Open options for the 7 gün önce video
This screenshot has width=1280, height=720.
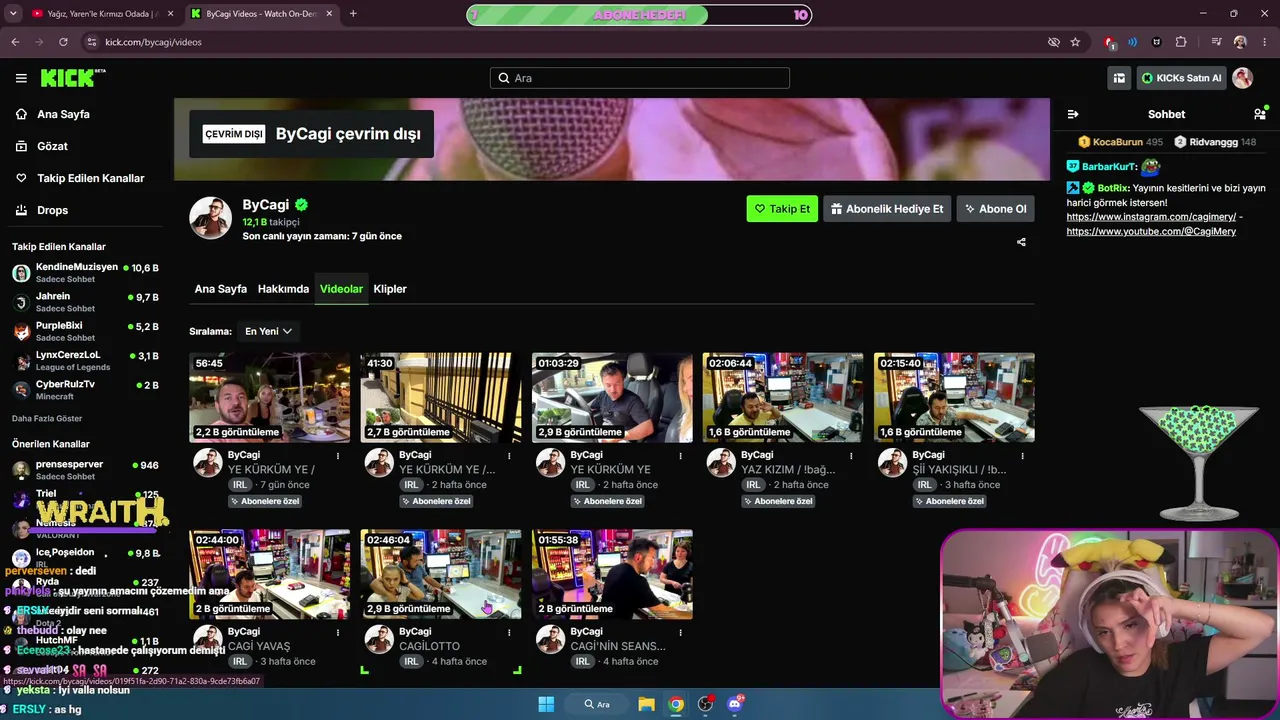click(338, 455)
